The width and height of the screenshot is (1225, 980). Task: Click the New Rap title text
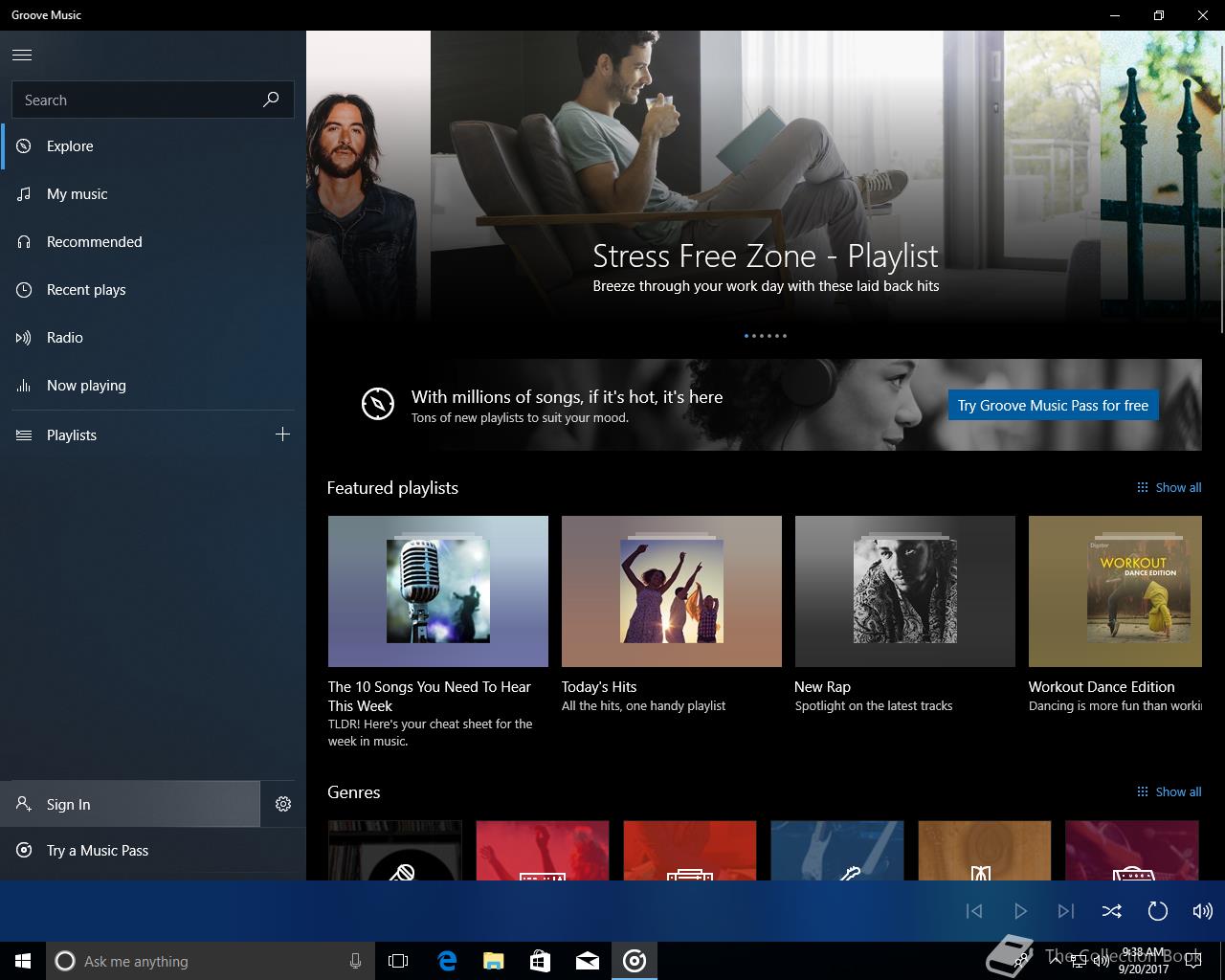tap(822, 687)
